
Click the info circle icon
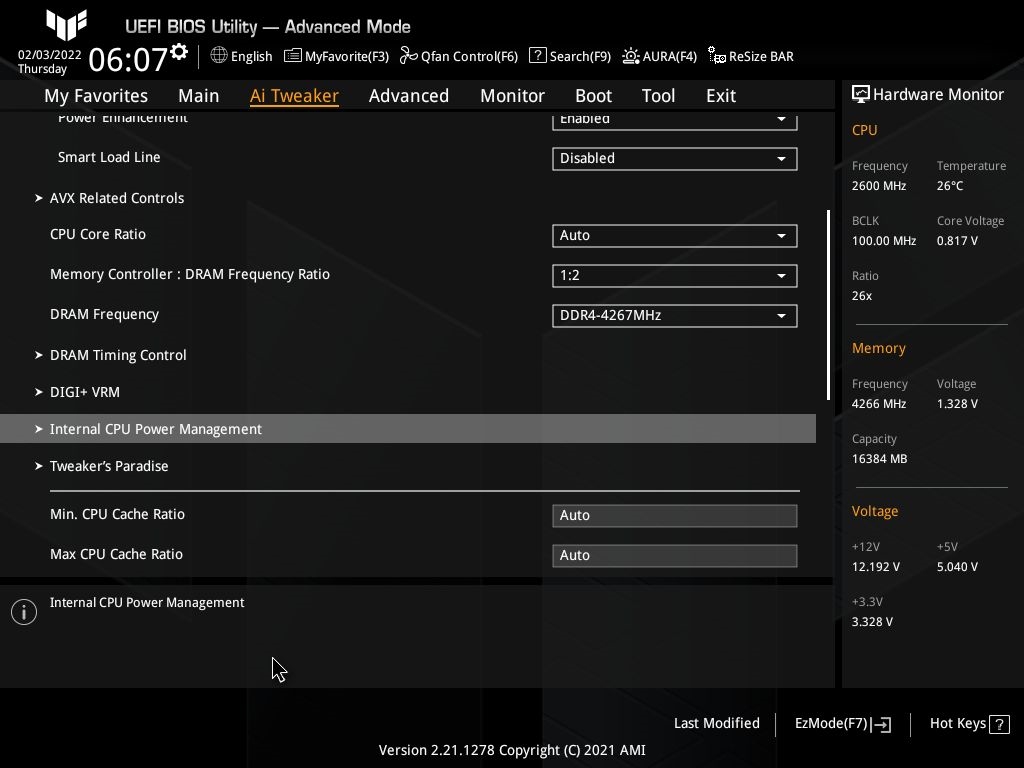[x=24, y=612]
